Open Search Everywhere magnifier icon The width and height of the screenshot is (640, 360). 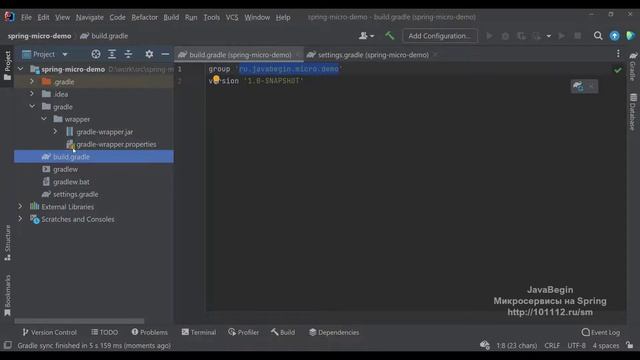point(598,36)
